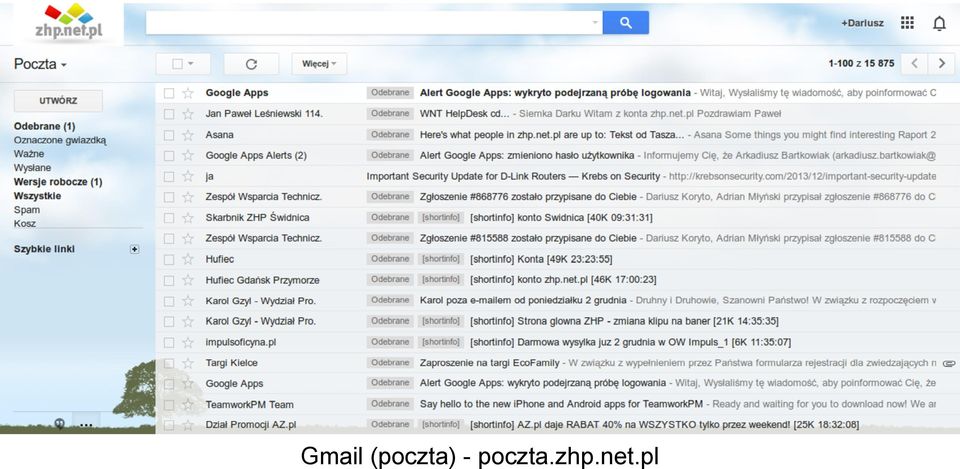Open the Spam folder
The height and width of the screenshot is (469, 960).
[26, 209]
